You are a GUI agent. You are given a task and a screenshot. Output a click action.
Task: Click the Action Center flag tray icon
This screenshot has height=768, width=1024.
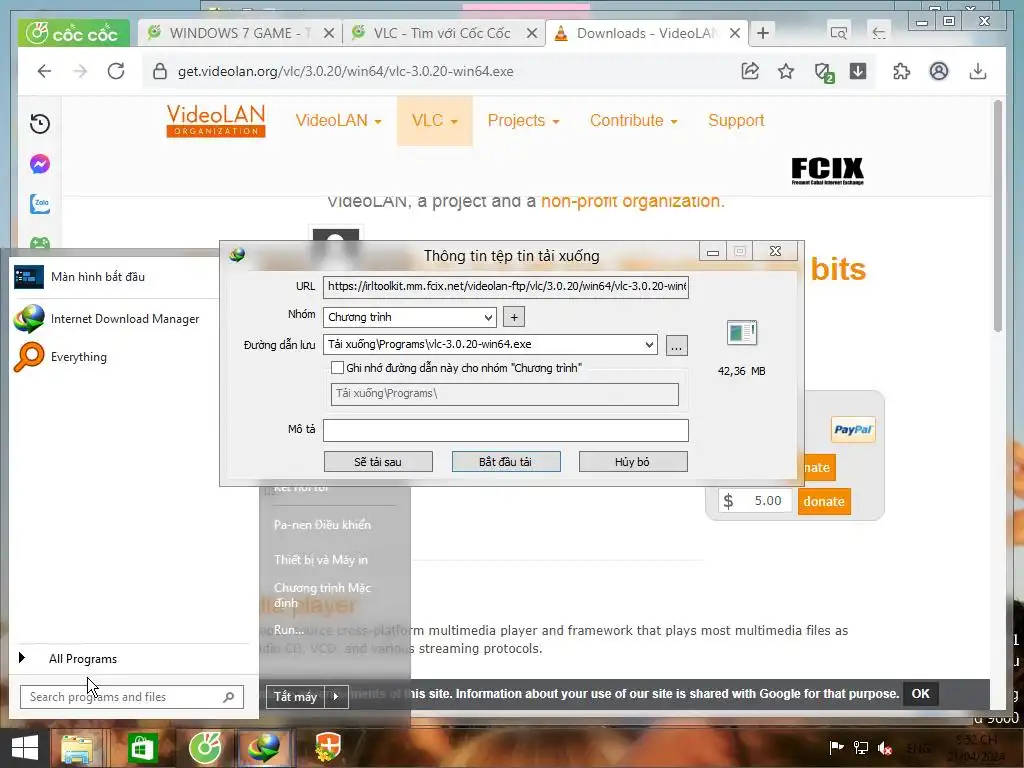click(836, 748)
